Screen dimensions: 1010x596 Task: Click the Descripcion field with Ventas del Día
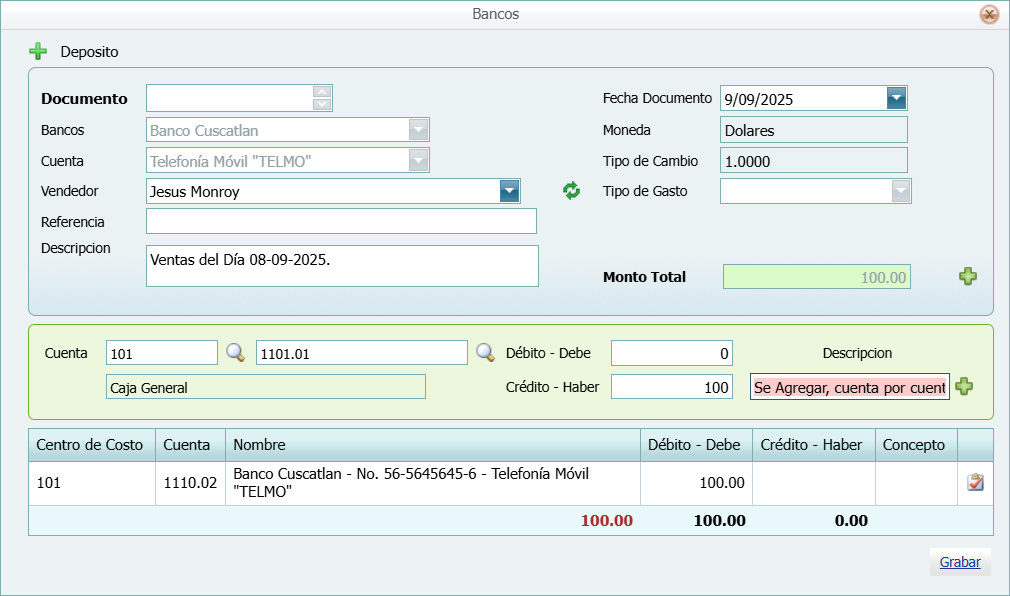pos(341,266)
